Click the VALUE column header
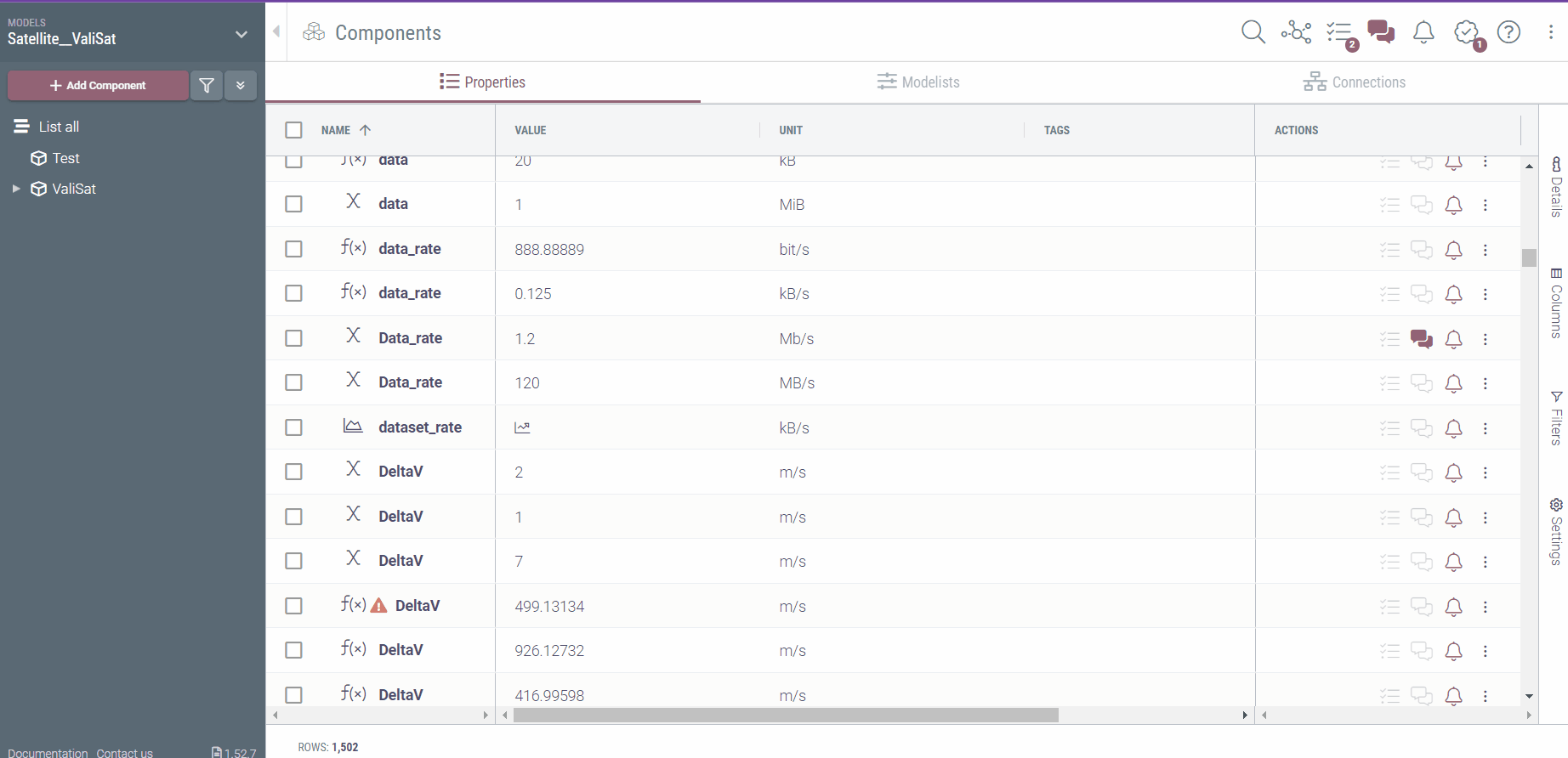 tap(531, 130)
